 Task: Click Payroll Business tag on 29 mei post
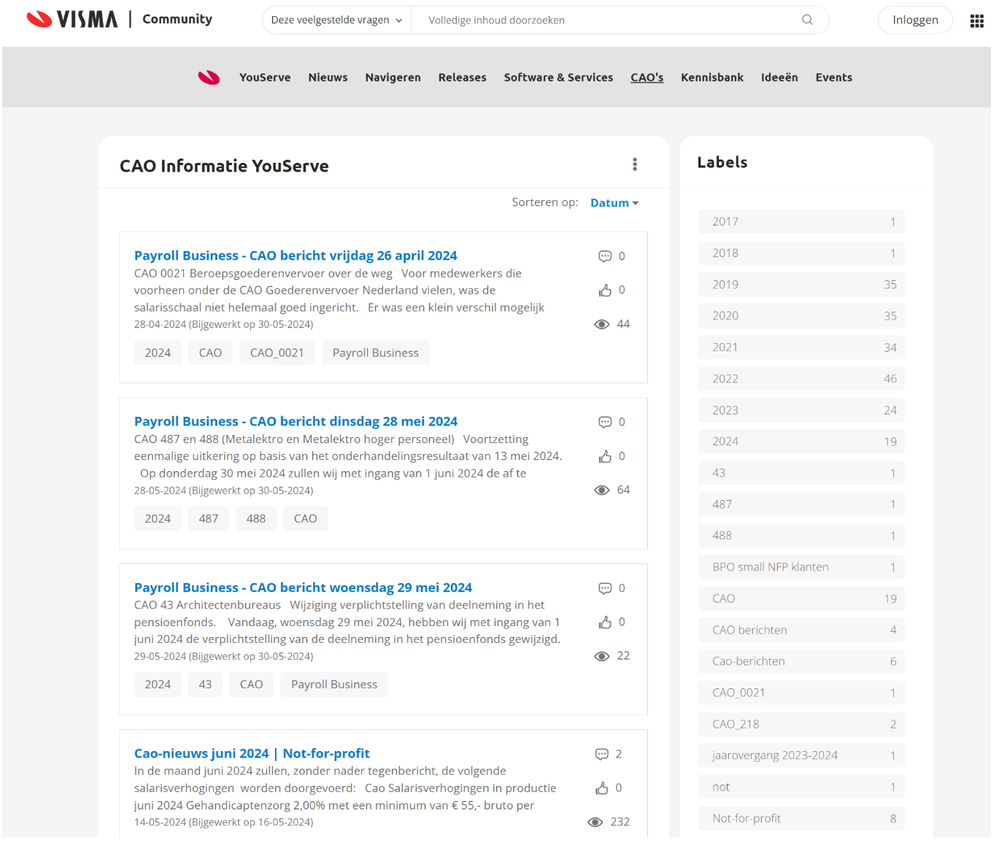tap(334, 684)
